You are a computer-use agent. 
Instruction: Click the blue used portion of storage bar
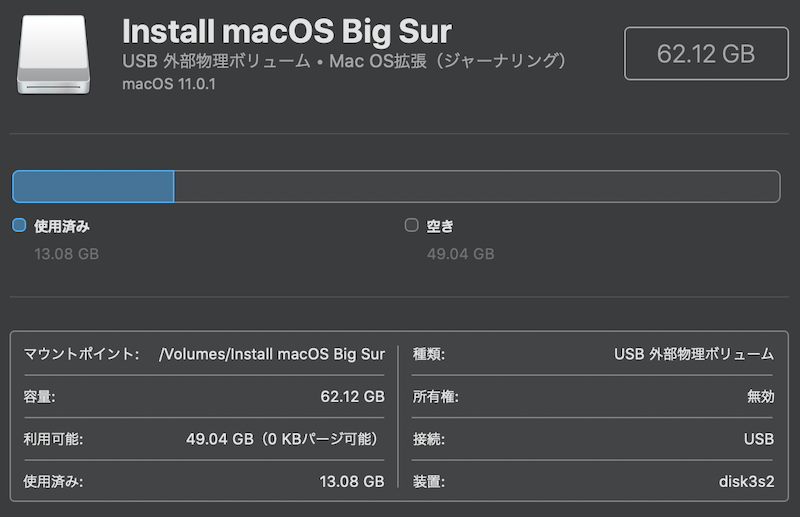[x=93, y=186]
